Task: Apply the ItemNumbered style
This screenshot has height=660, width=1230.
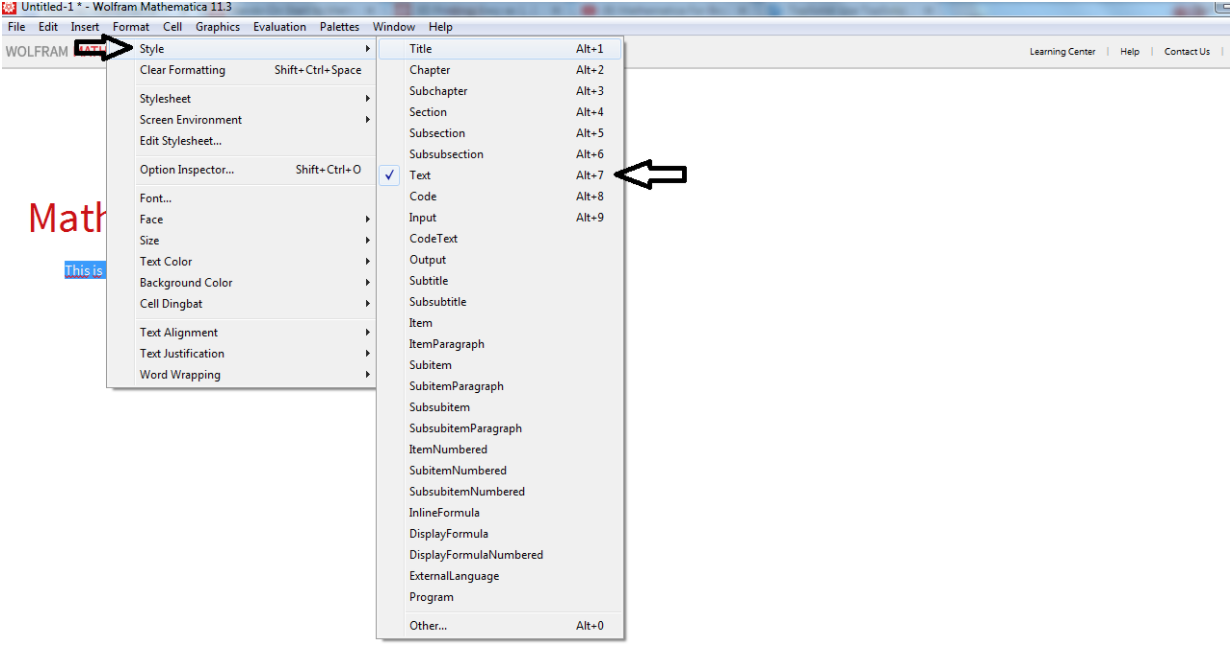Action: tap(500, 450)
